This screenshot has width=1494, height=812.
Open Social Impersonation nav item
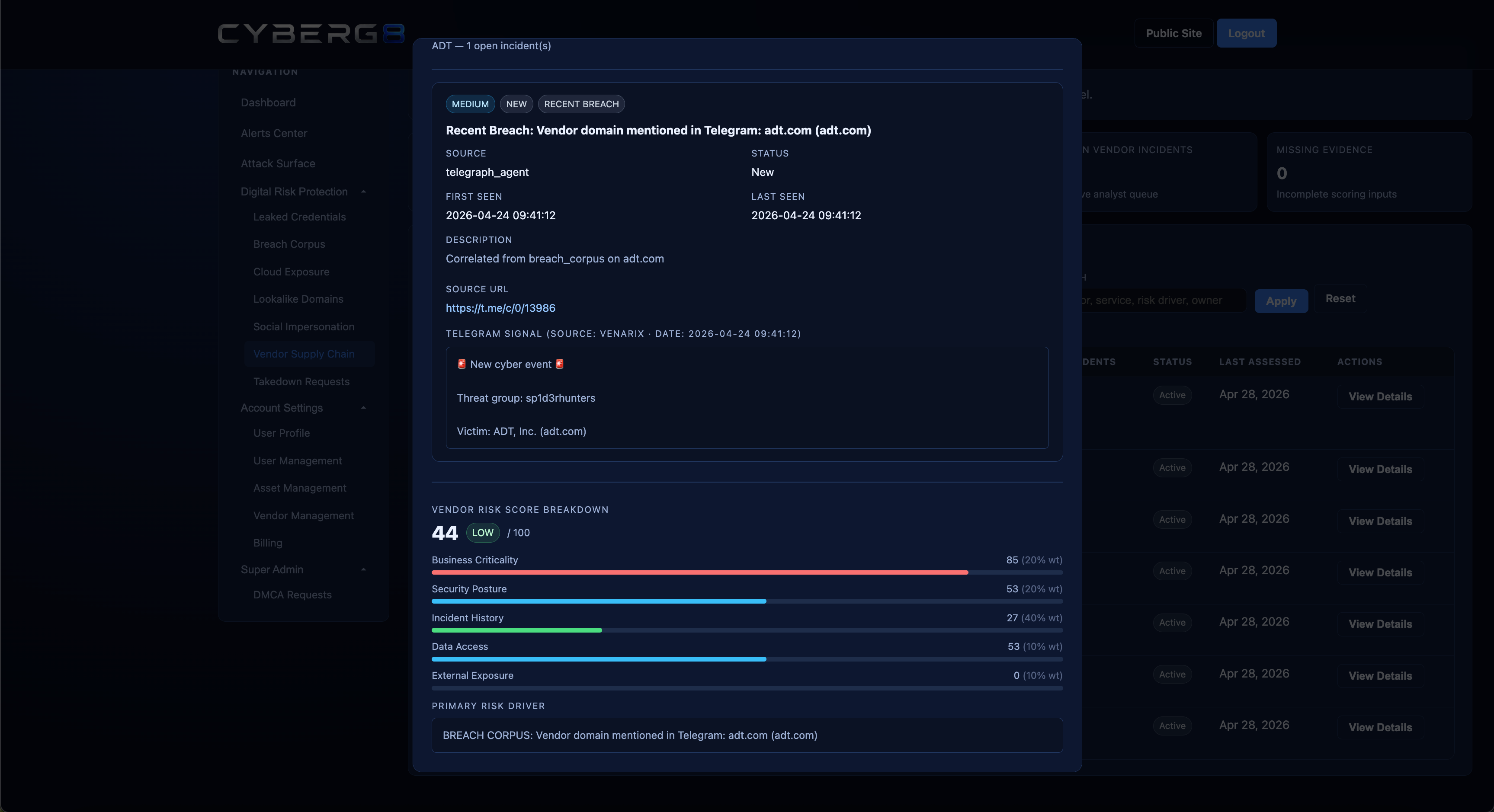pos(303,327)
